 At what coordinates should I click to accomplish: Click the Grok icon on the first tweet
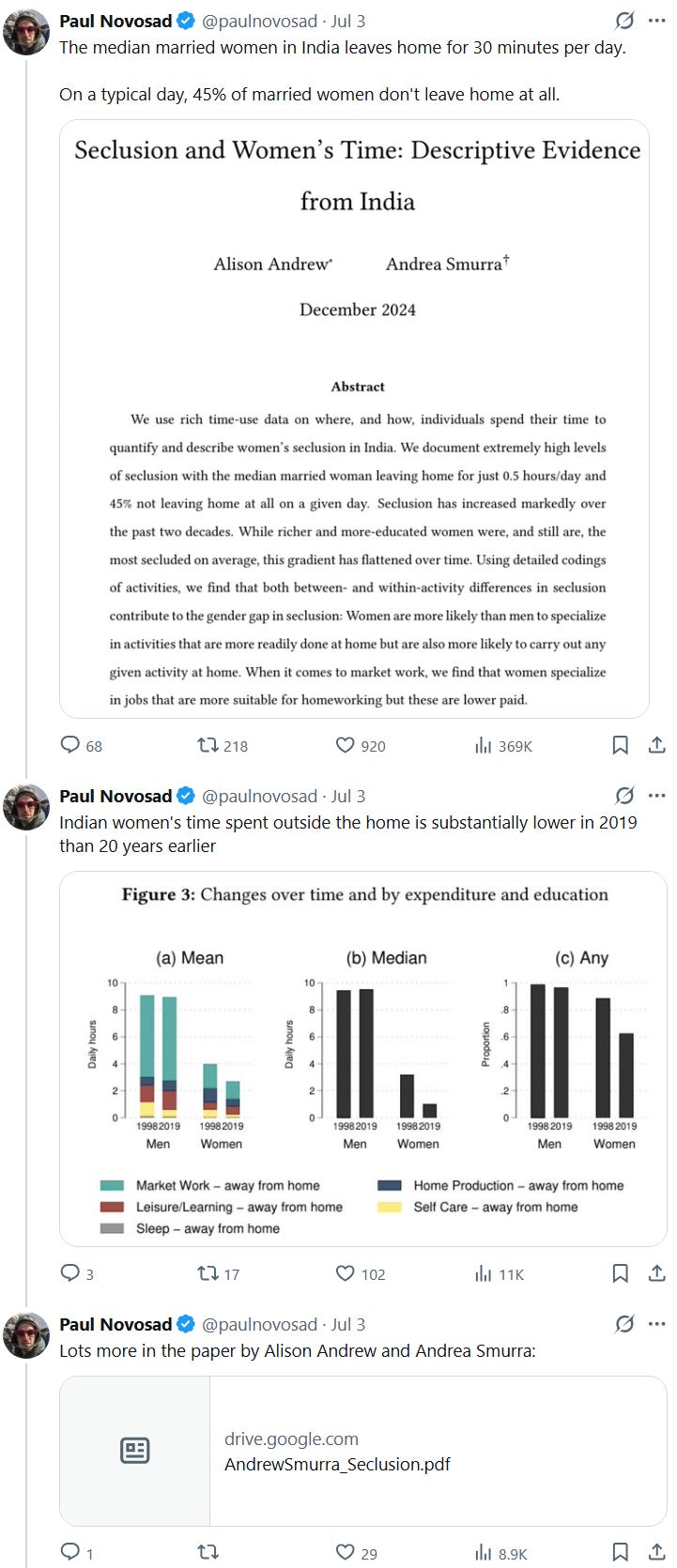click(624, 21)
